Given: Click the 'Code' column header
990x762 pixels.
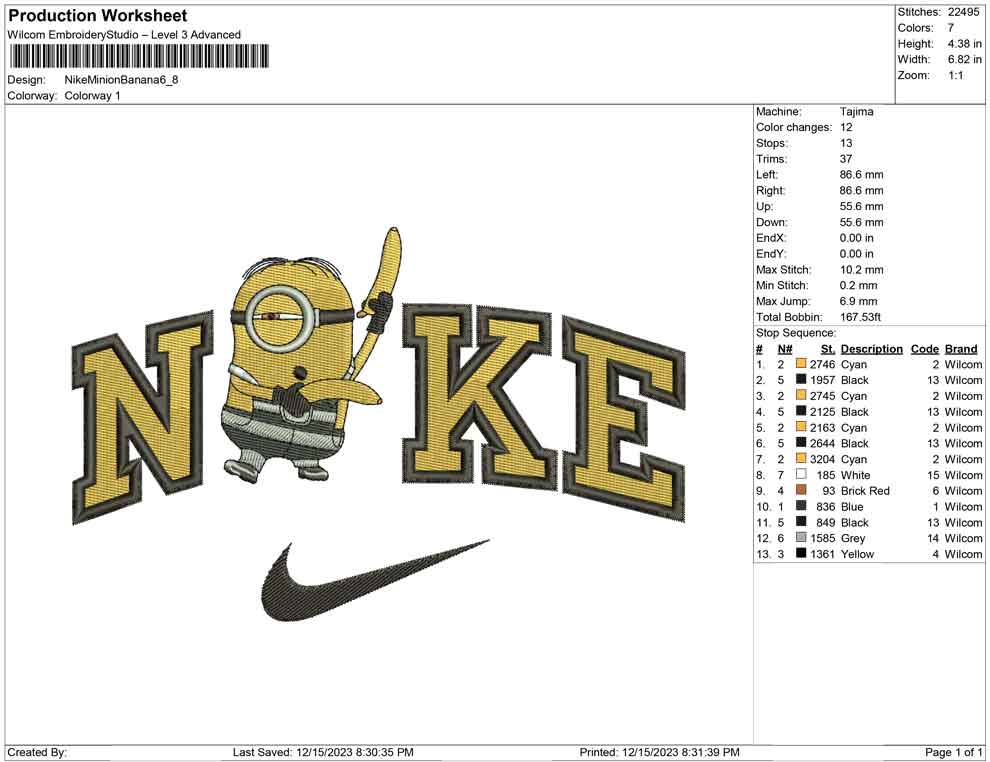Looking at the screenshot, I should click(924, 348).
